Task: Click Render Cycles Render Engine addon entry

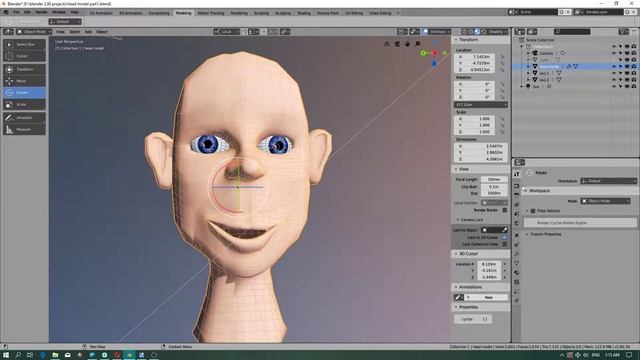Action: pyautogui.click(x=580, y=223)
